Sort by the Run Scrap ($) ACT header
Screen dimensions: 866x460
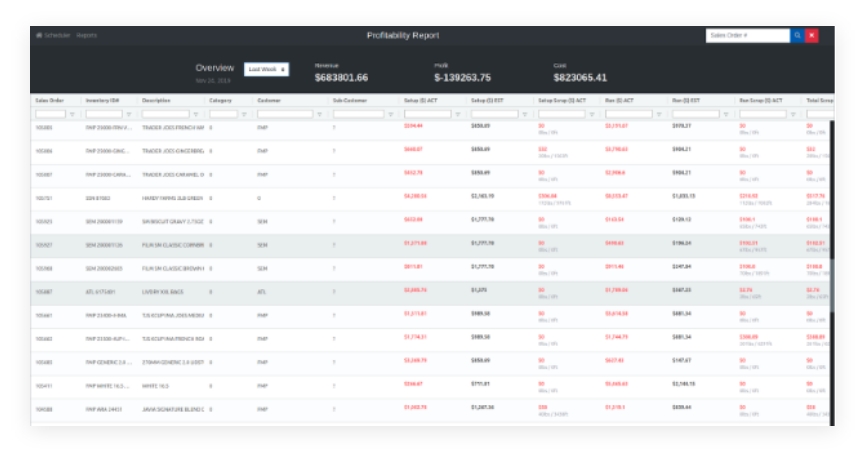(761, 101)
